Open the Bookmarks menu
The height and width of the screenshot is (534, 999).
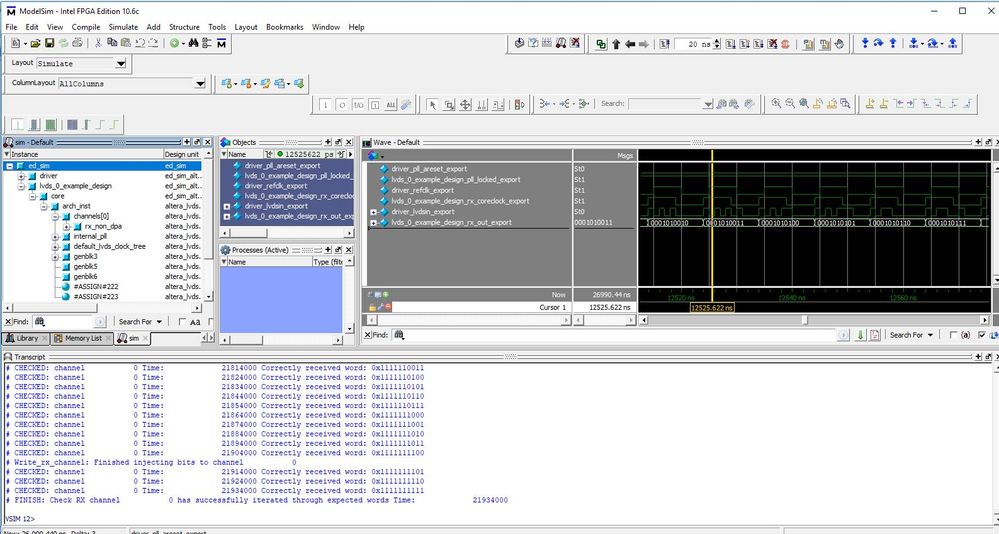285,27
